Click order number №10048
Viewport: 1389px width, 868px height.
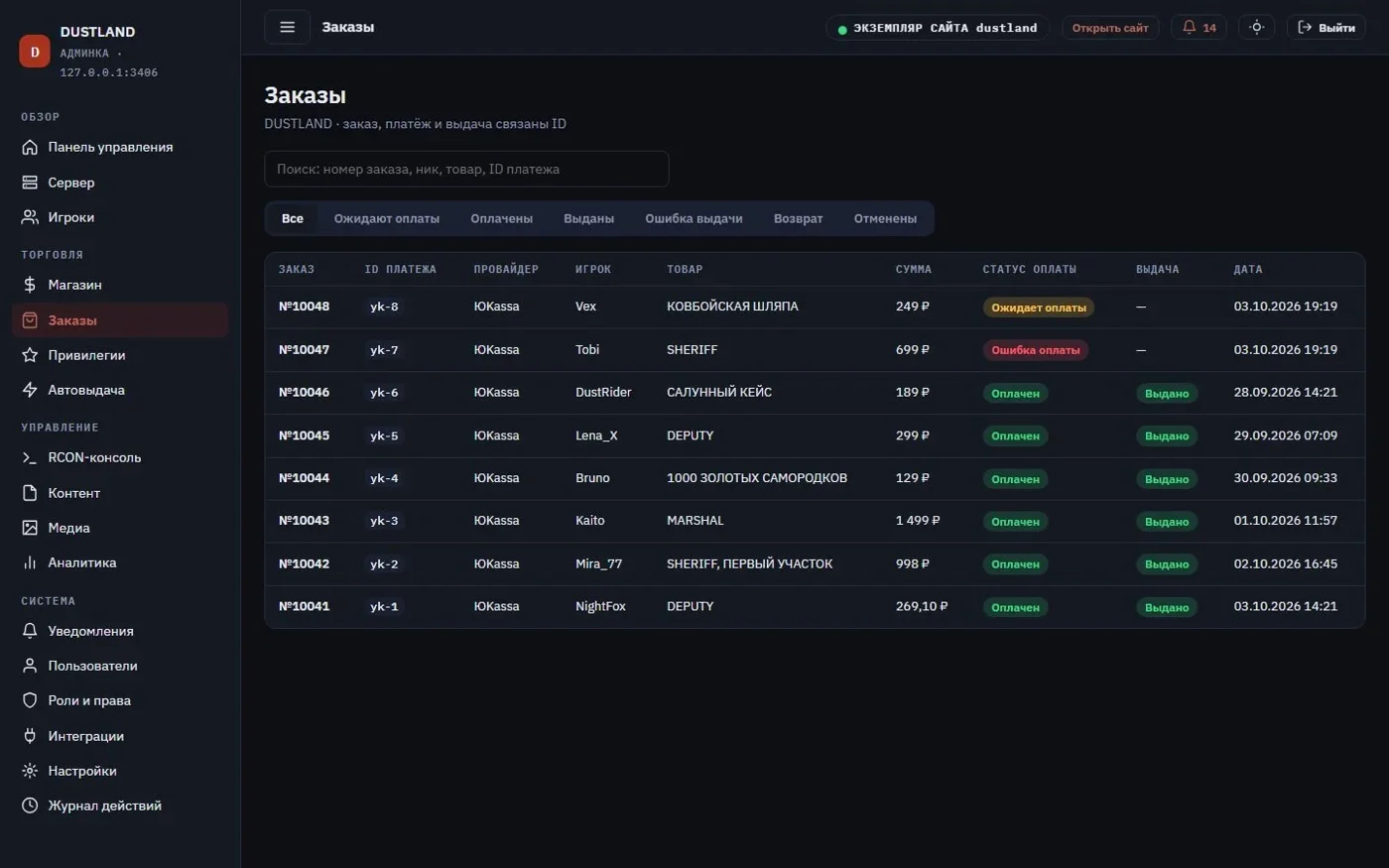[x=304, y=307]
